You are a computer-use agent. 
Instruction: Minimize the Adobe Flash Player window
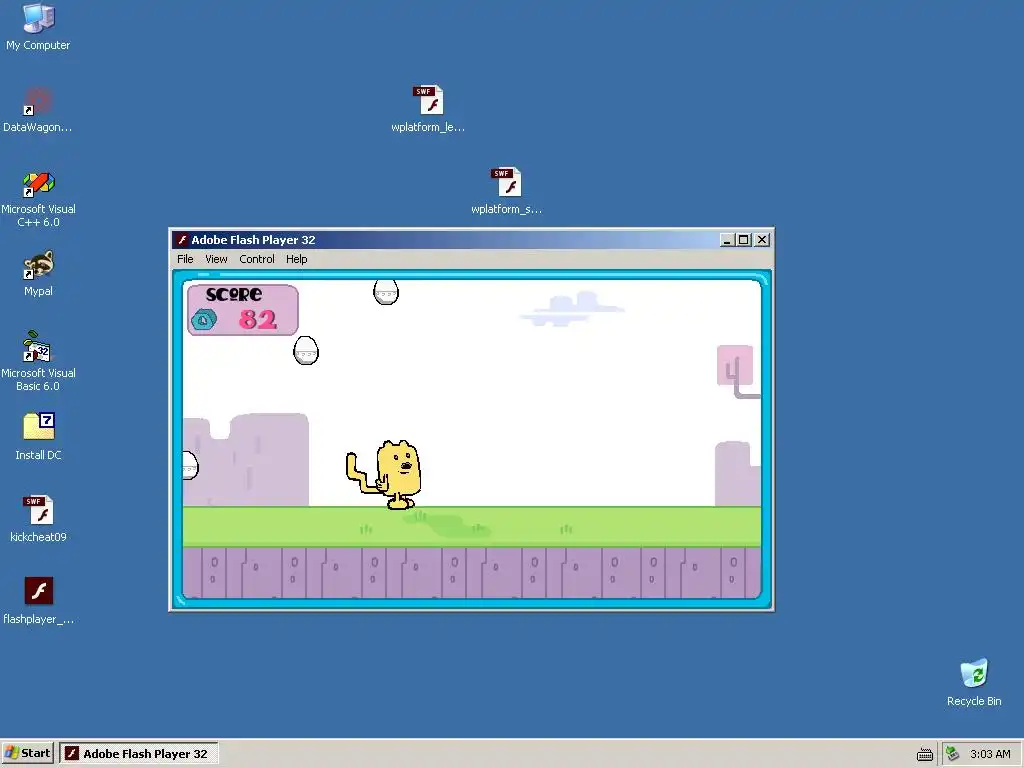point(728,240)
